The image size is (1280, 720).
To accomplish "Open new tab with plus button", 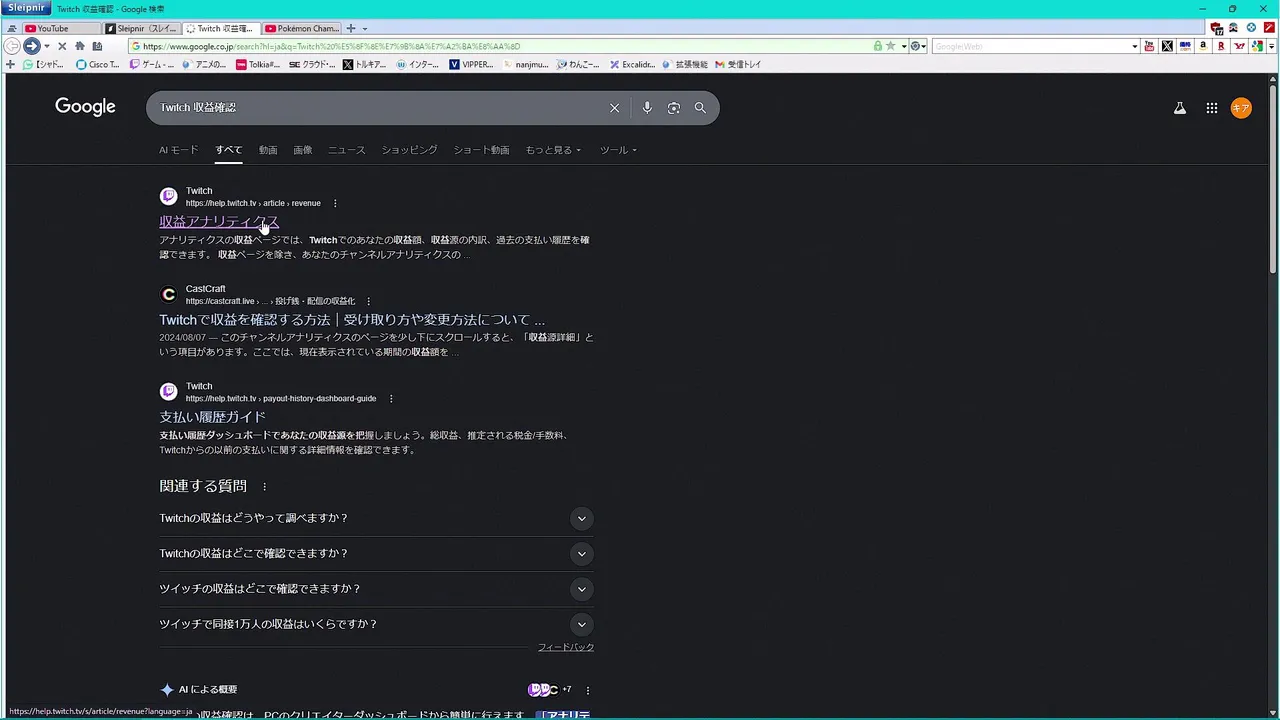I will [350, 28].
